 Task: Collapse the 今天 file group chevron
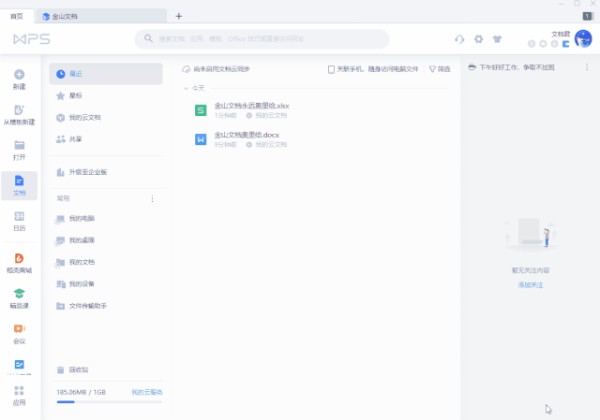[x=186, y=88]
